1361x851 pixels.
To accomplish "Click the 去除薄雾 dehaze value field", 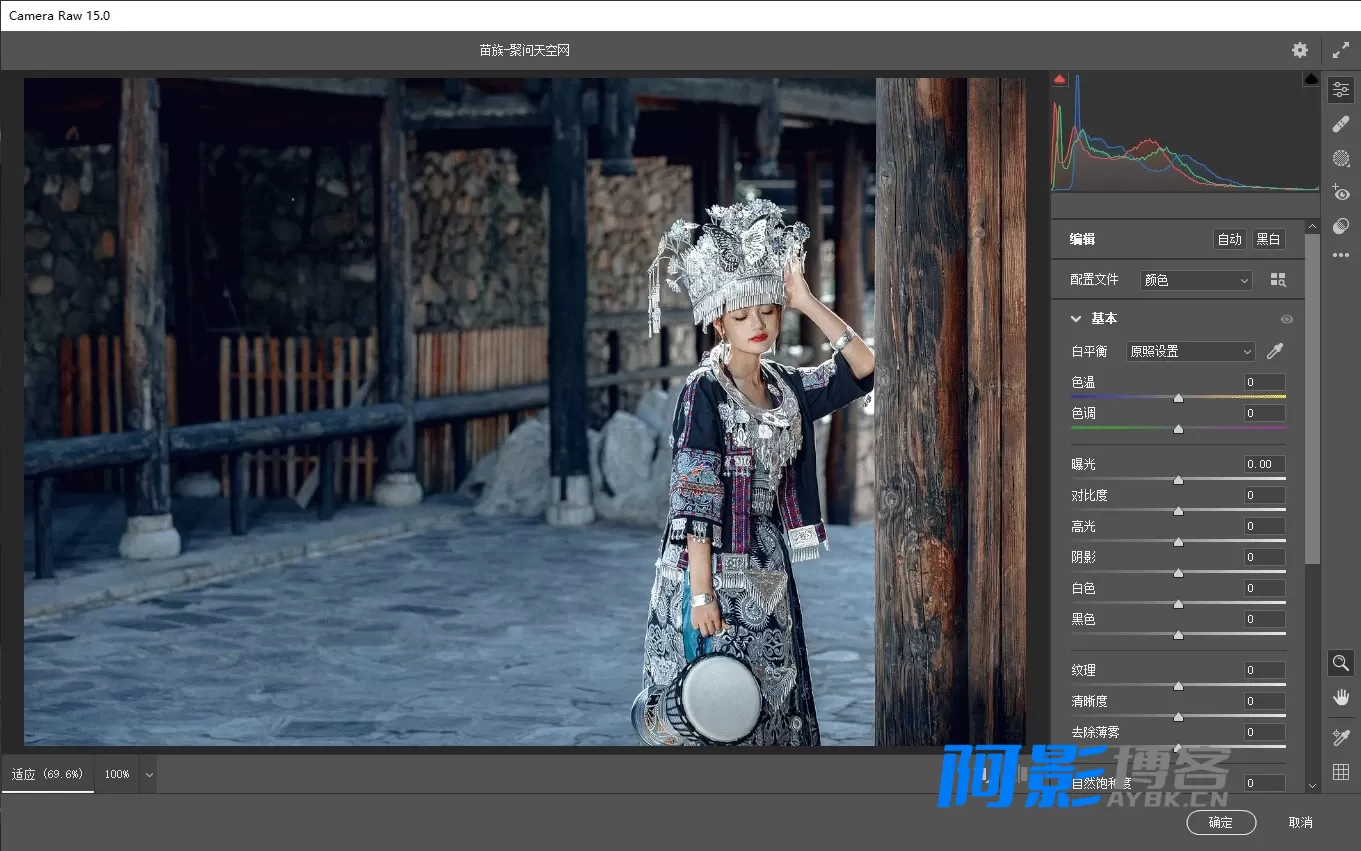I will point(1265,732).
